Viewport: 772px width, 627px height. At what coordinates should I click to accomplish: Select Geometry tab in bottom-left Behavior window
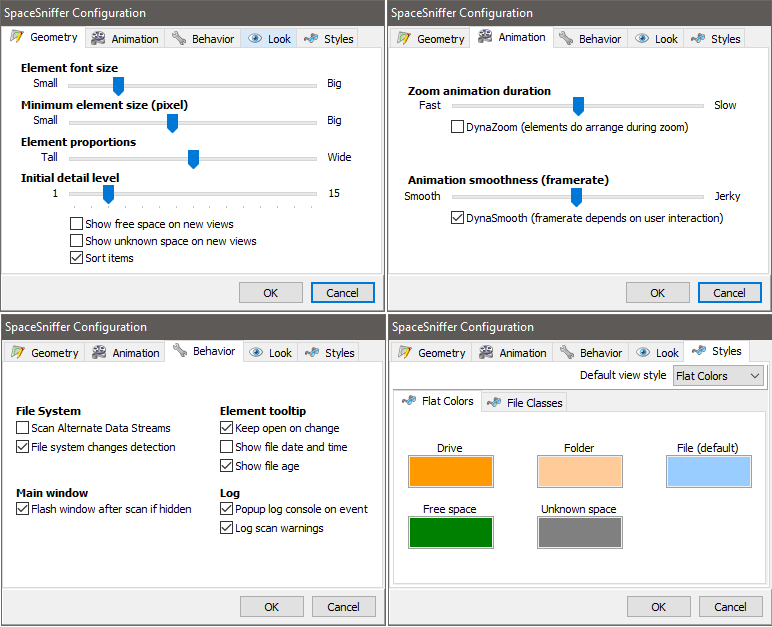point(45,353)
